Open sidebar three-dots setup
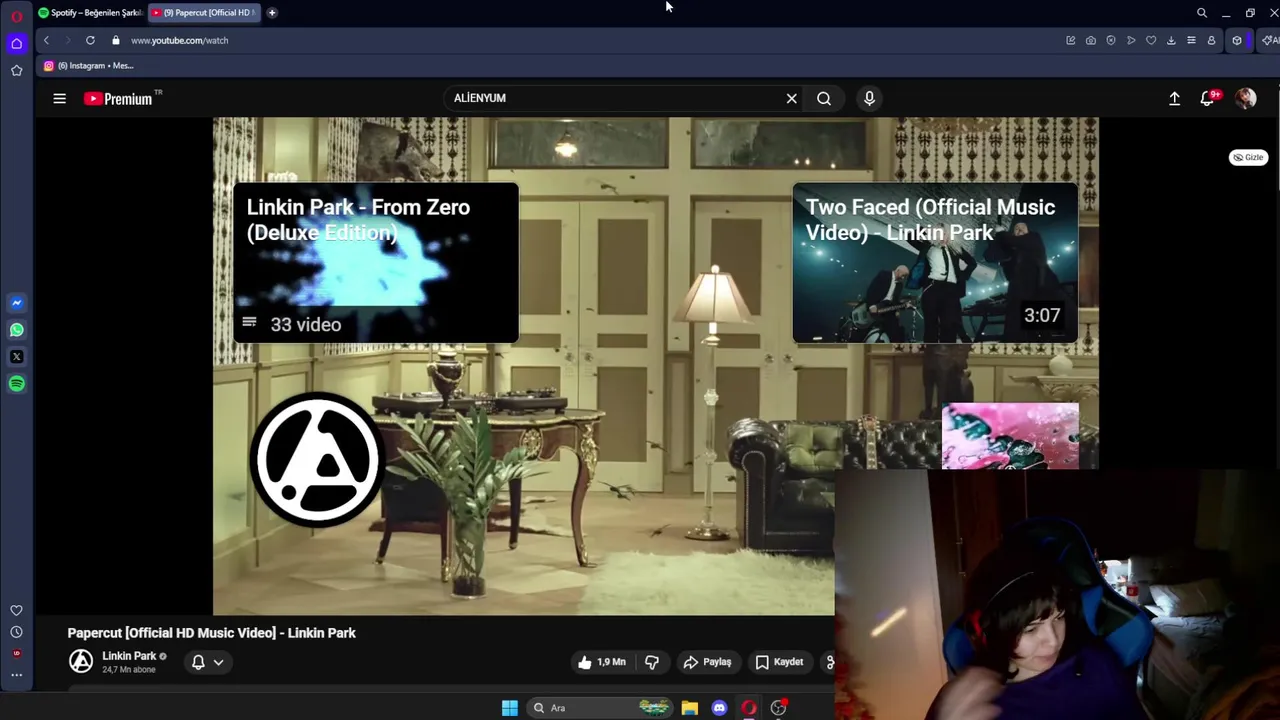The height and width of the screenshot is (720, 1280). (16, 675)
